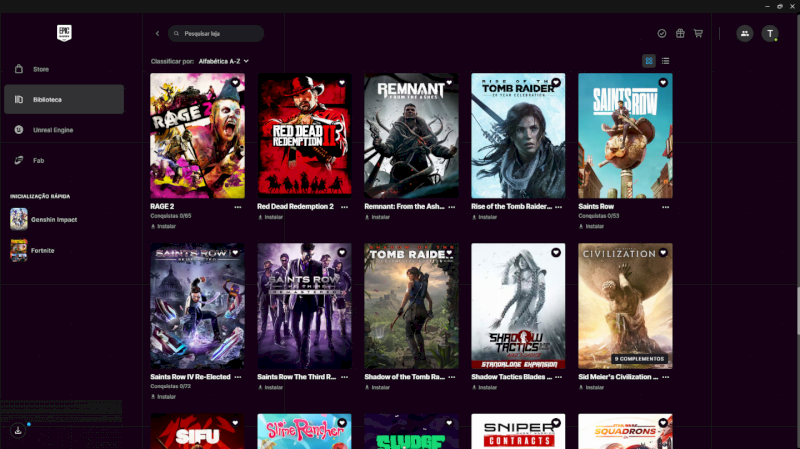Open the Slime Rancher cover
The width and height of the screenshot is (800, 449).
(x=305, y=432)
